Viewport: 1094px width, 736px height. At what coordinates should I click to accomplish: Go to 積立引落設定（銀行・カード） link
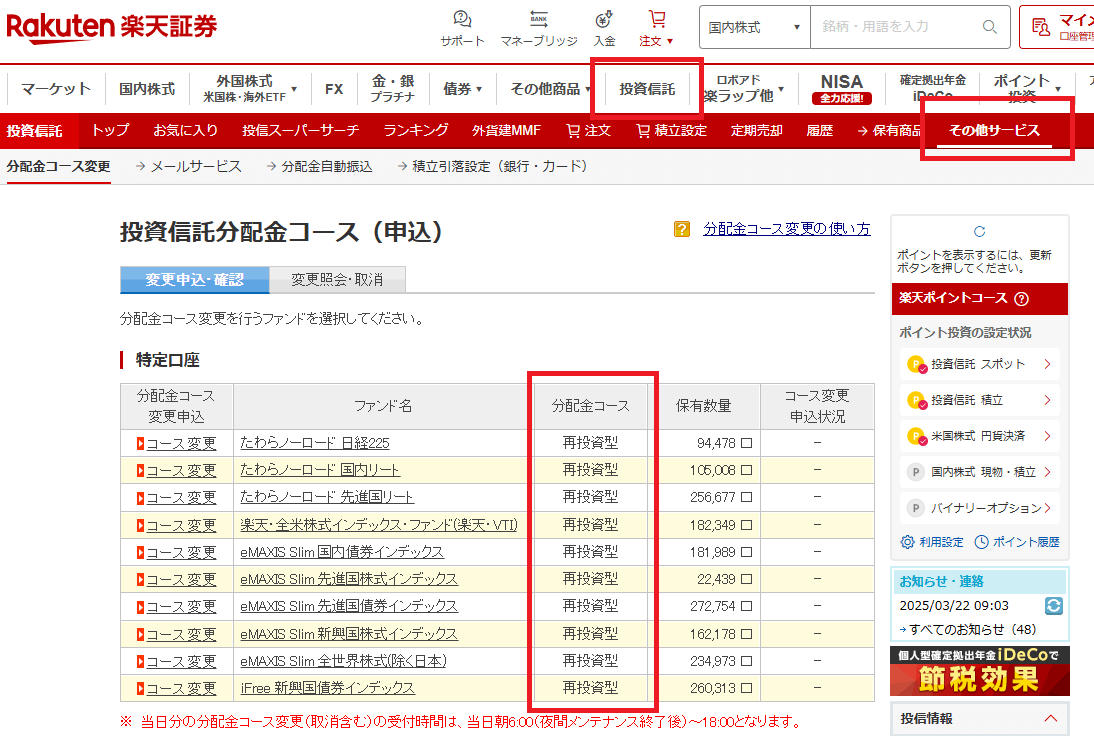(x=500, y=167)
